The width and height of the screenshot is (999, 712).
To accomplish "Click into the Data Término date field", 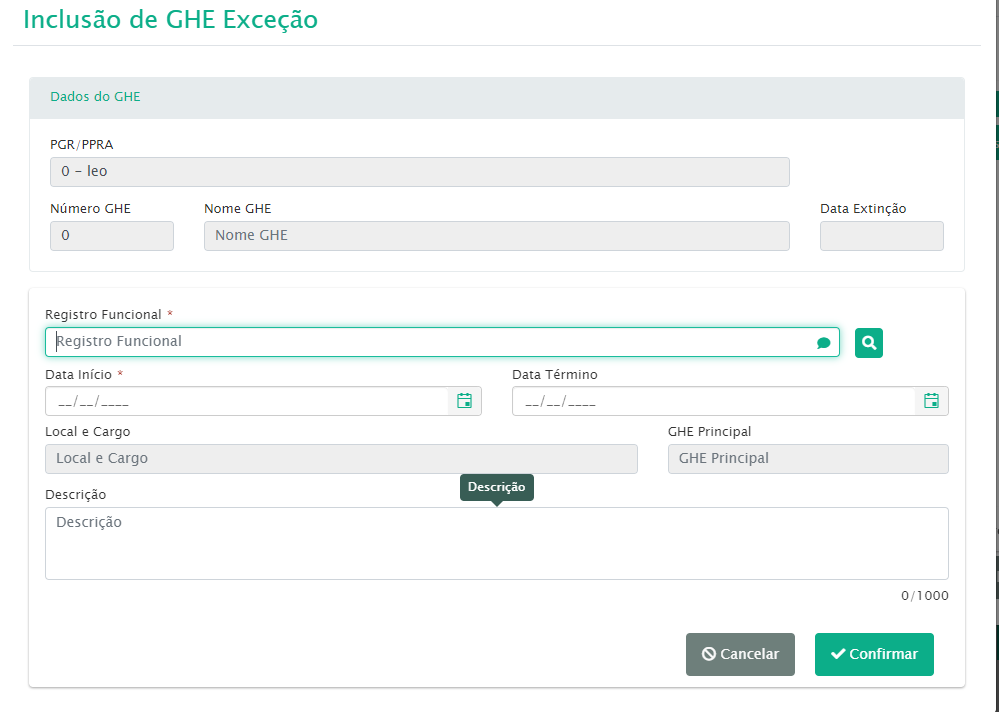I will (712, 402).
